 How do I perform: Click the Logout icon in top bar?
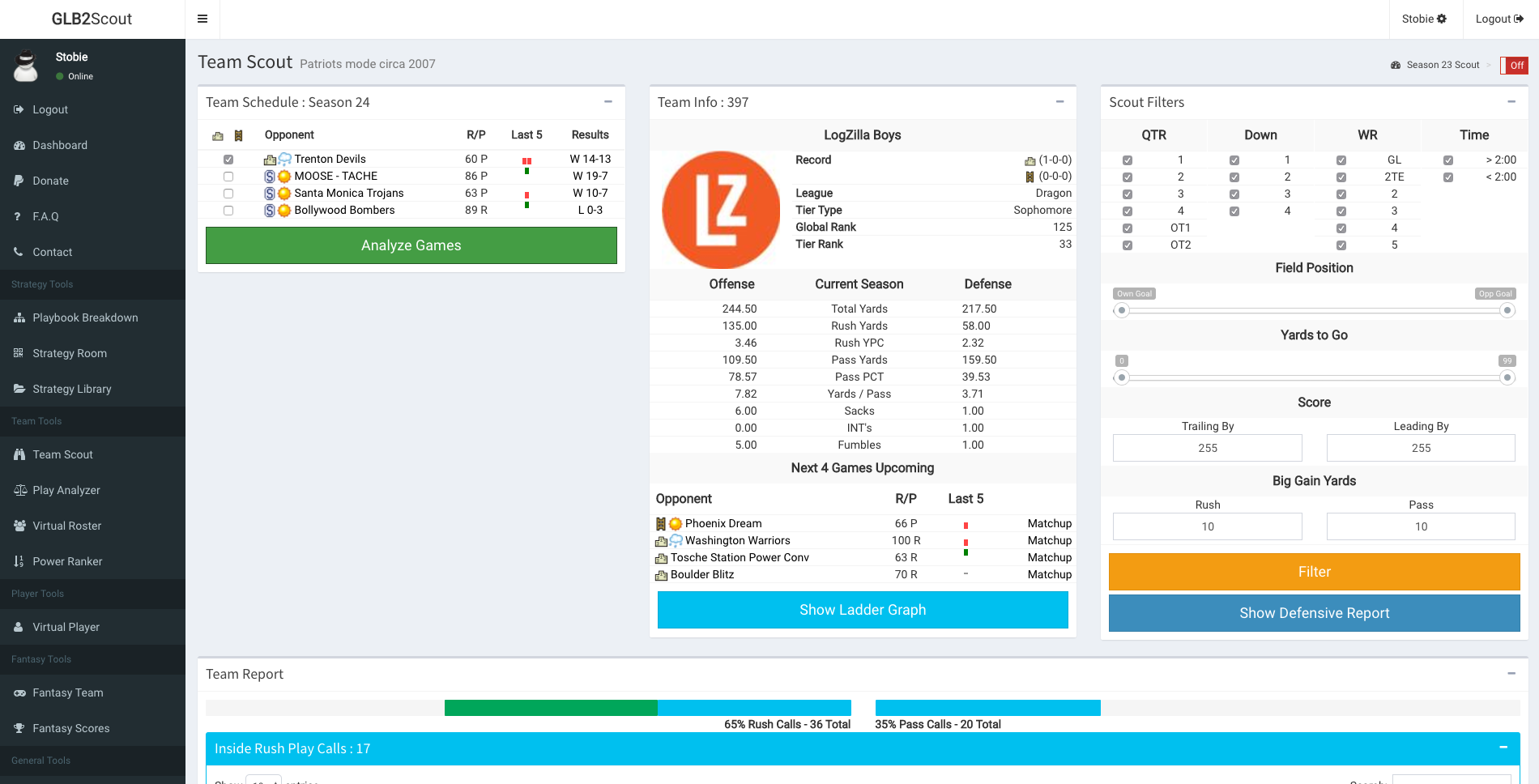click(x=1519, y=19)
